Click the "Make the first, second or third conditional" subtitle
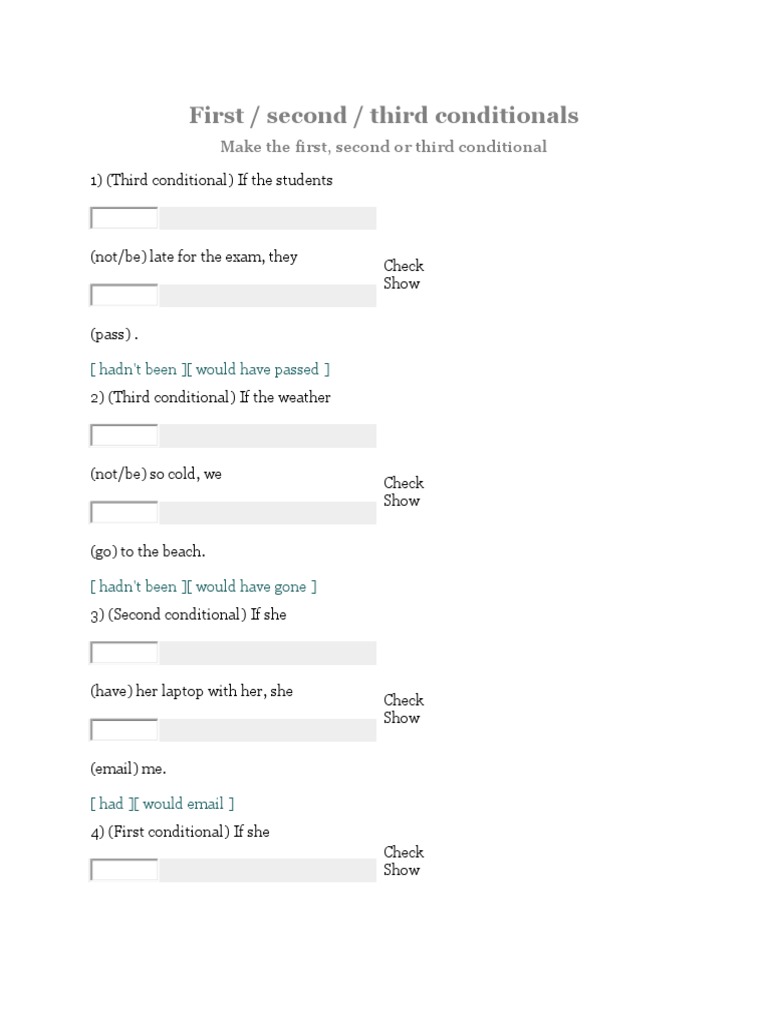This screenshot has height=1024, width=768. pos(383,147)
